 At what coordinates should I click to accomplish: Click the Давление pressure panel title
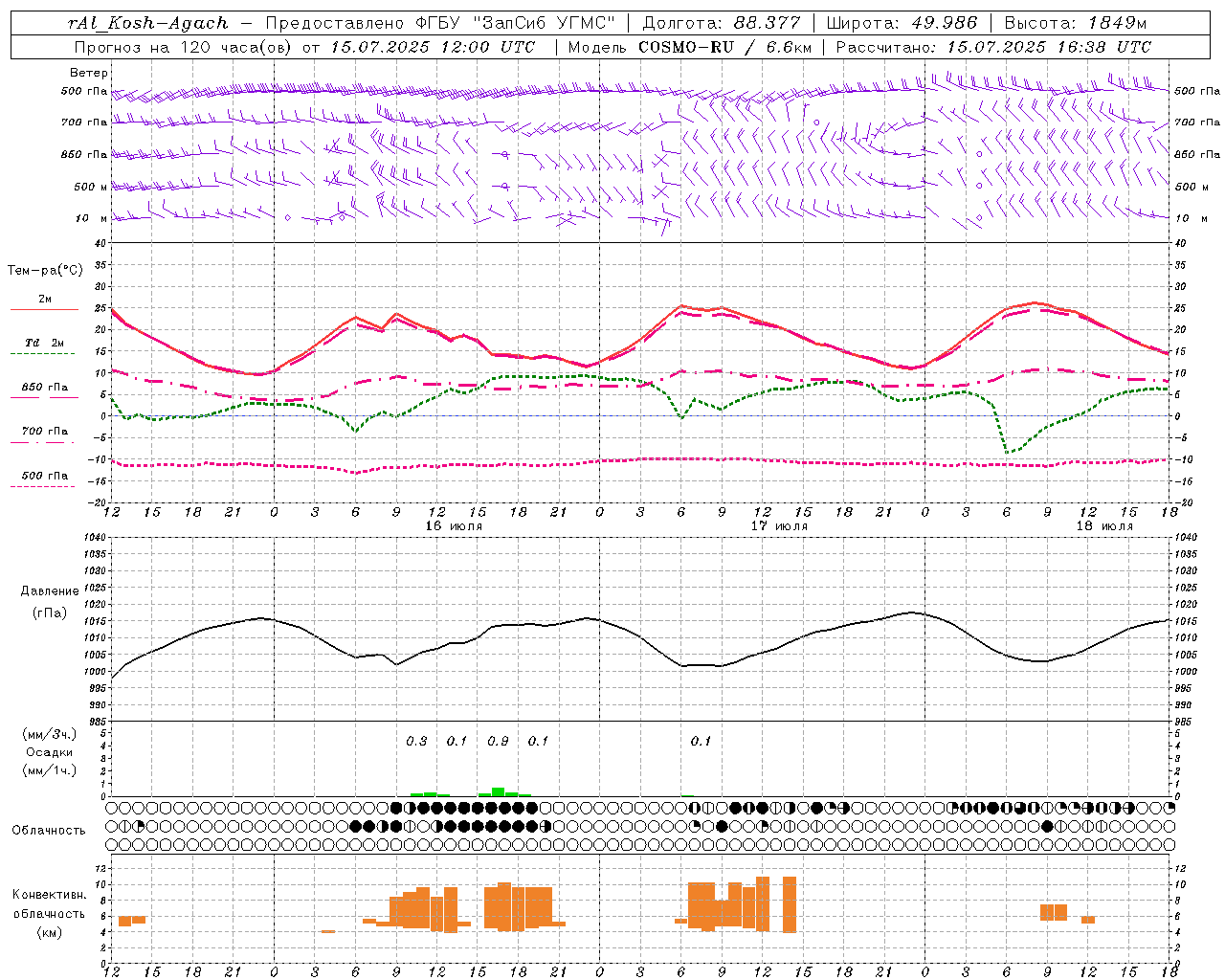pos(50,591)
